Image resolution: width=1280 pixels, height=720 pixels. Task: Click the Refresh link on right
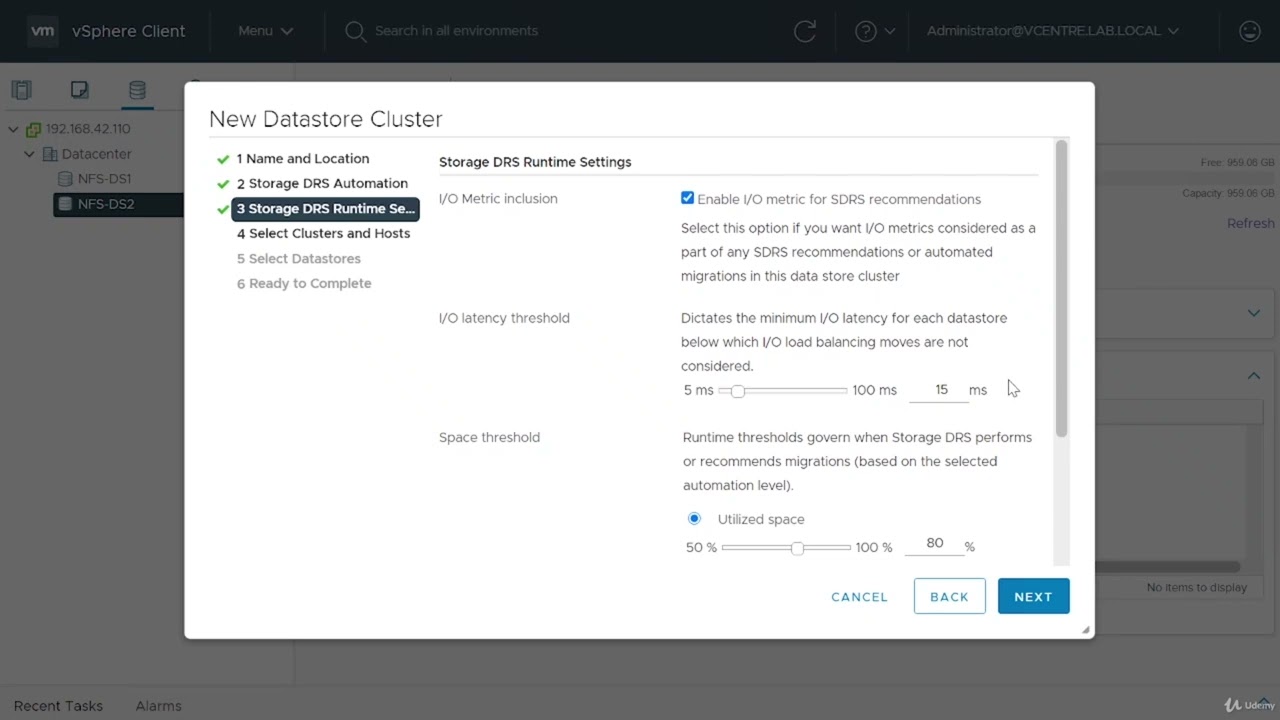[1250, 223]
